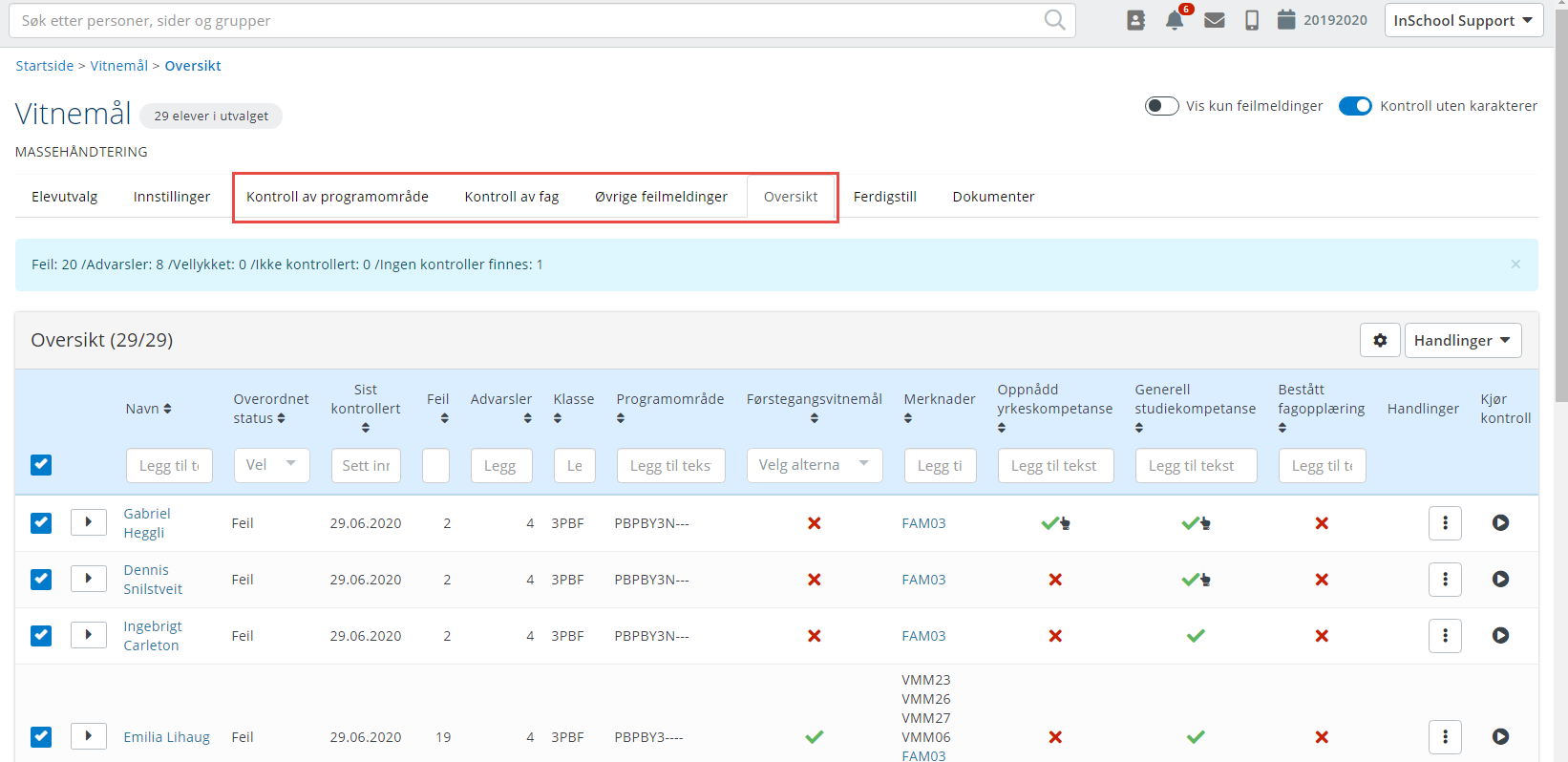Viewport: 1568px width, 762px height.
Task: Open table settings gear button
Action: point(1380,340)
